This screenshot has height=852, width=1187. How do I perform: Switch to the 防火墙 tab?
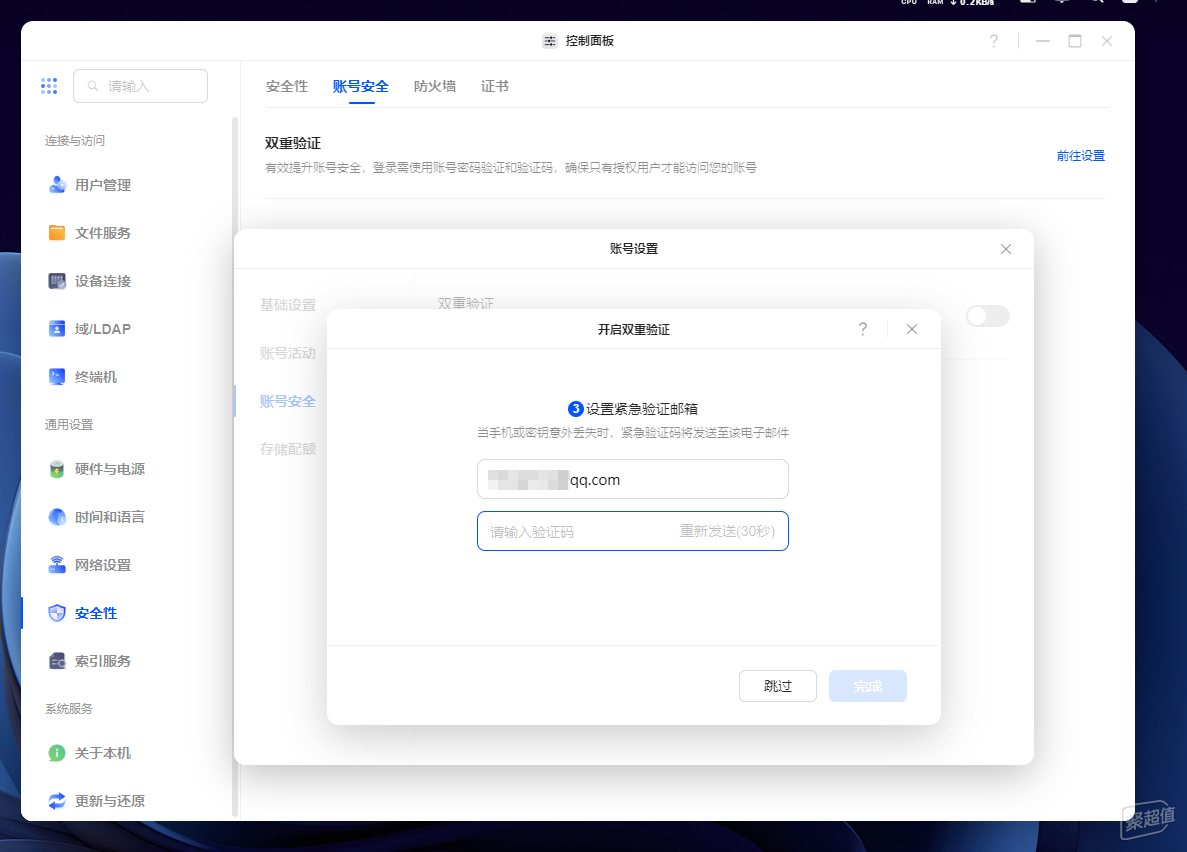point(435,86)
